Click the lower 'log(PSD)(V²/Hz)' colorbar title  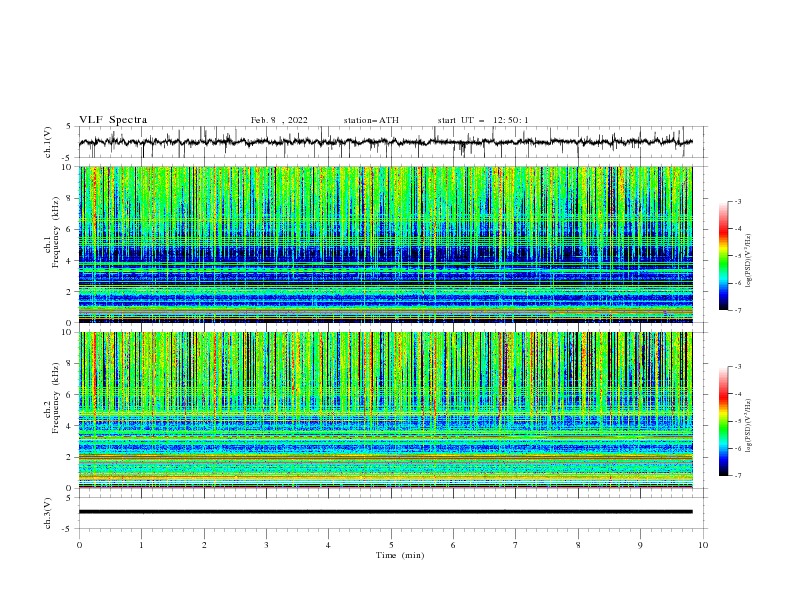click(x=749, y=426)
